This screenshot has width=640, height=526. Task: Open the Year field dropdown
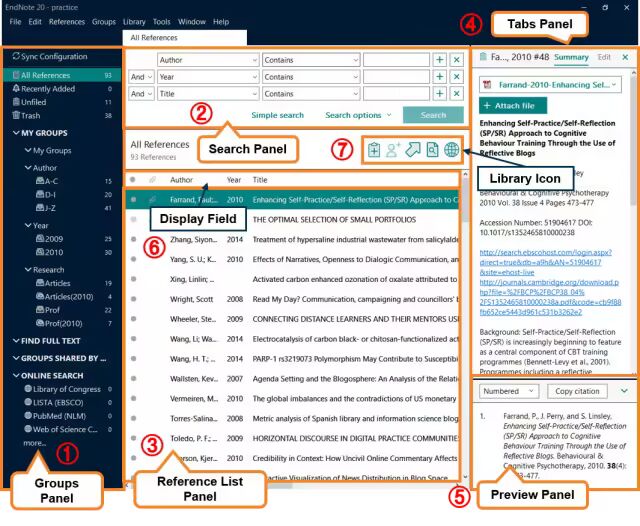(208, 77)
